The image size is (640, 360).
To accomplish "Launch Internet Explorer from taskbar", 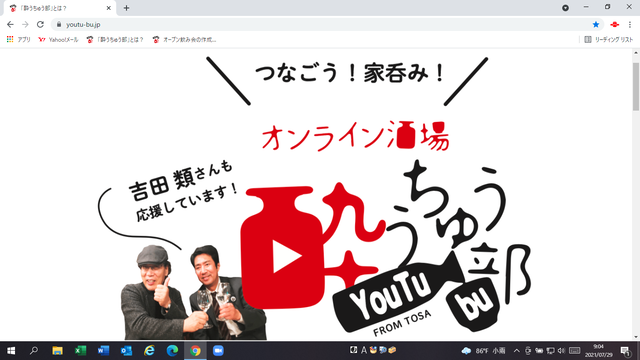I will (149, 351).
